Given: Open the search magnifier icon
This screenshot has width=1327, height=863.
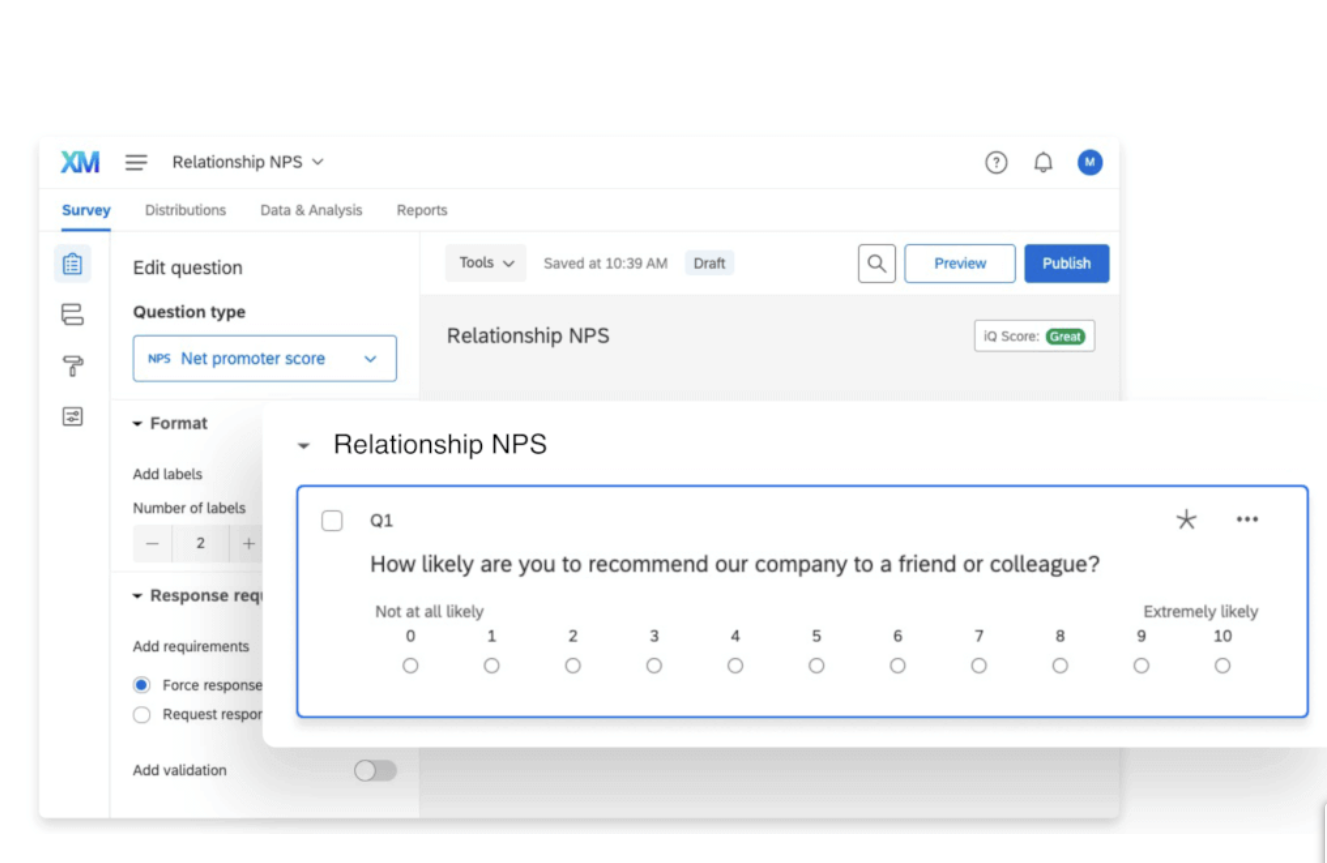Looking at the screenshot, I should click(x=876, y=263).
